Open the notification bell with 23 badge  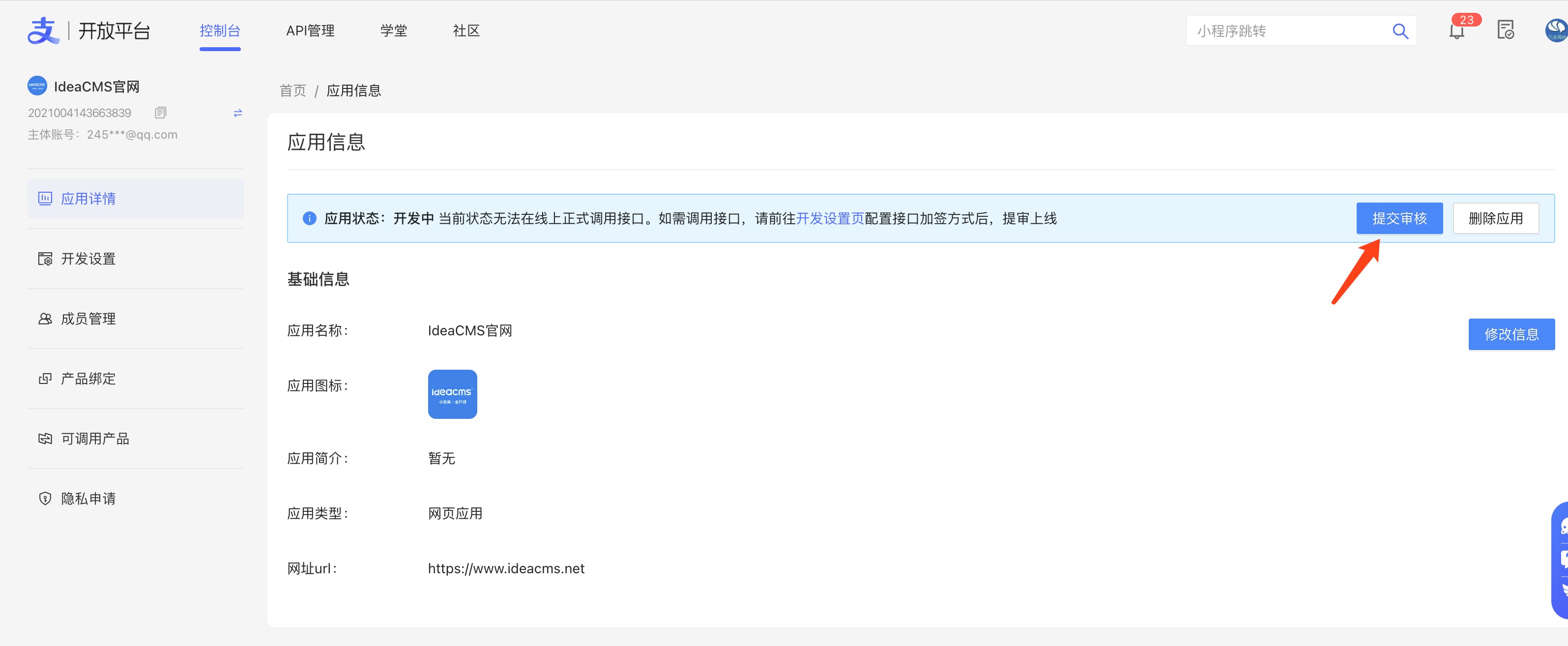pyautogui.click(x=1456, y=30)
